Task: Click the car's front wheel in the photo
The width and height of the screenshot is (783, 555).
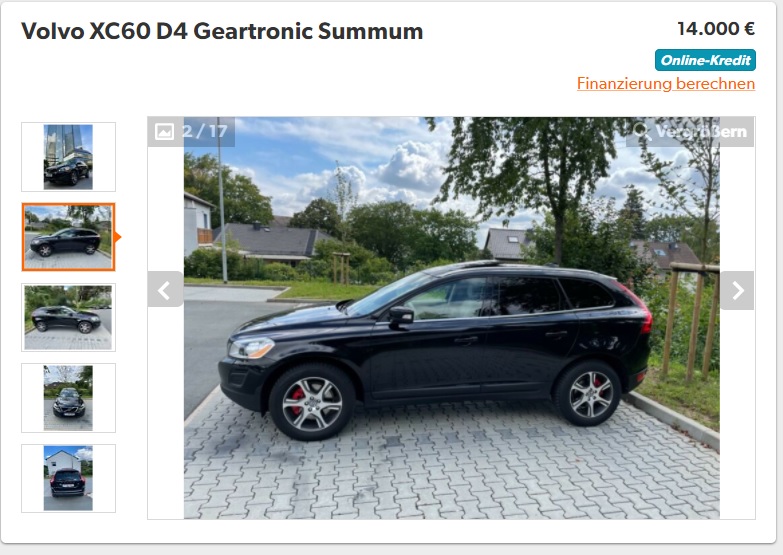Action: click(x=312, y=404)
